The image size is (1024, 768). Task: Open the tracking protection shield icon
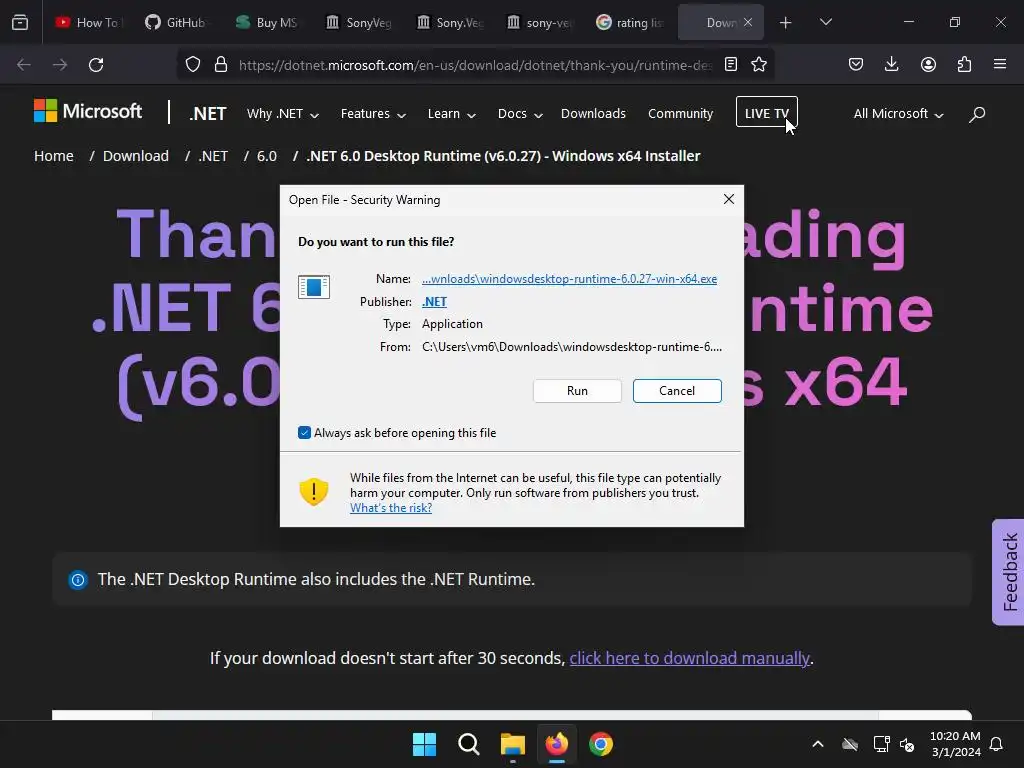(x=193, y=64)
